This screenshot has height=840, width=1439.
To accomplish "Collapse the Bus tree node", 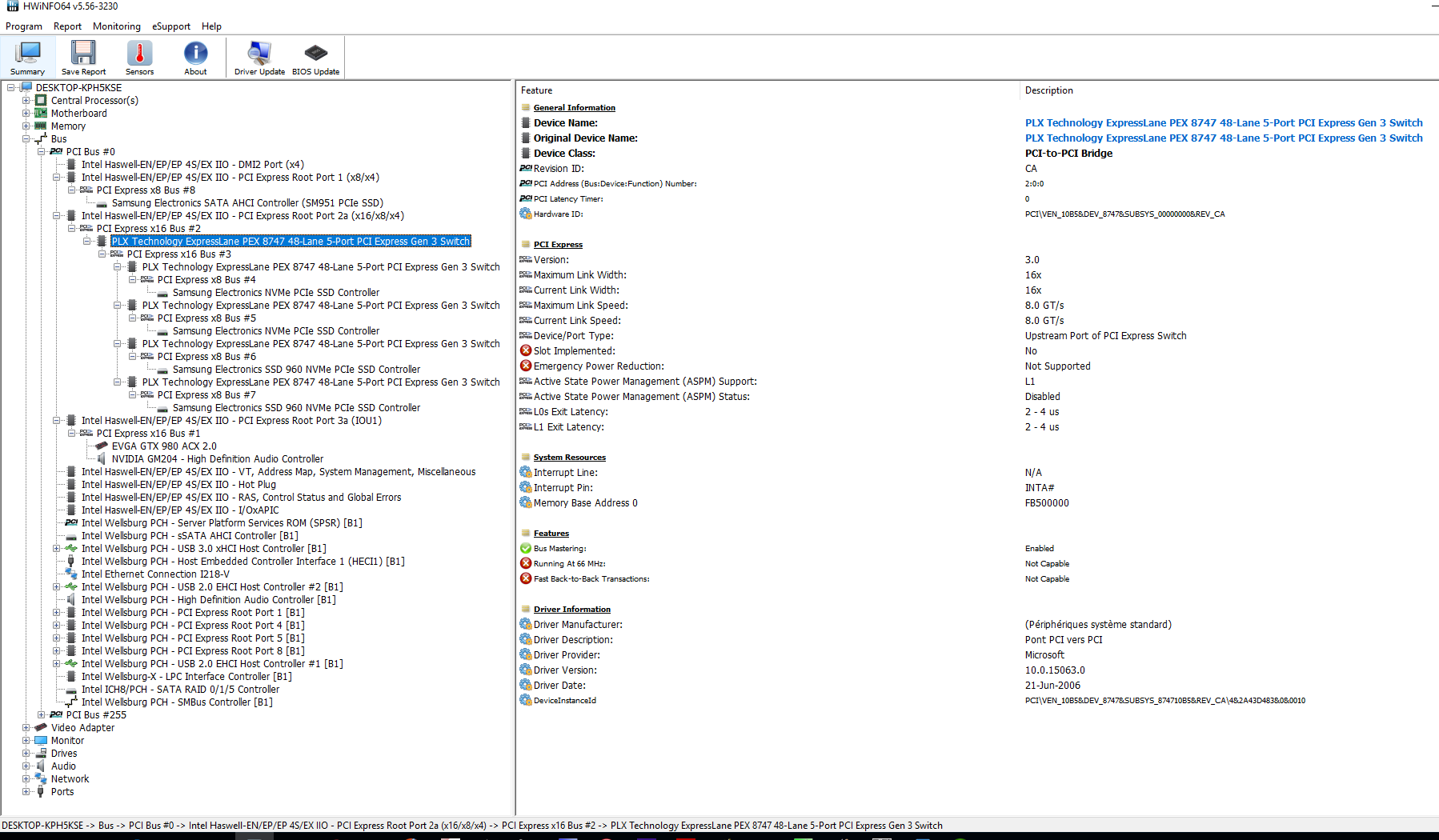I will pos(26,139).
